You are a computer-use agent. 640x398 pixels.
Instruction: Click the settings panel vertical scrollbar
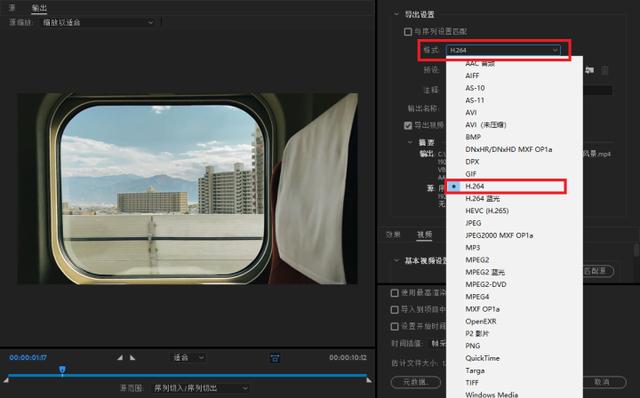click(636, 249)
